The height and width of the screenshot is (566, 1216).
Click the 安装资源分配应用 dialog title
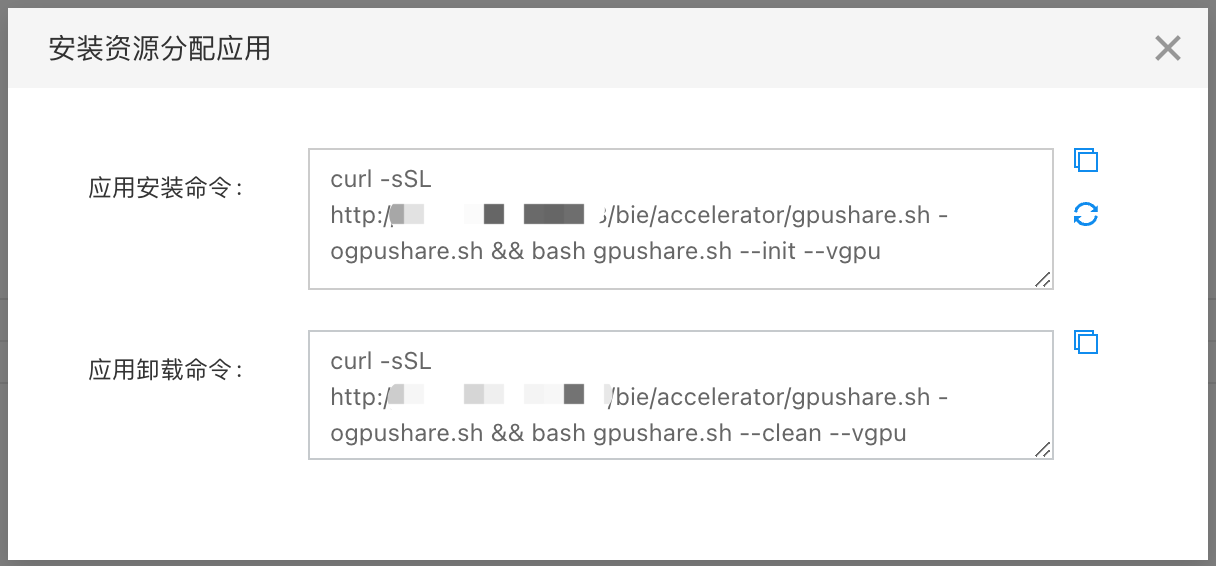pos(160,48)
